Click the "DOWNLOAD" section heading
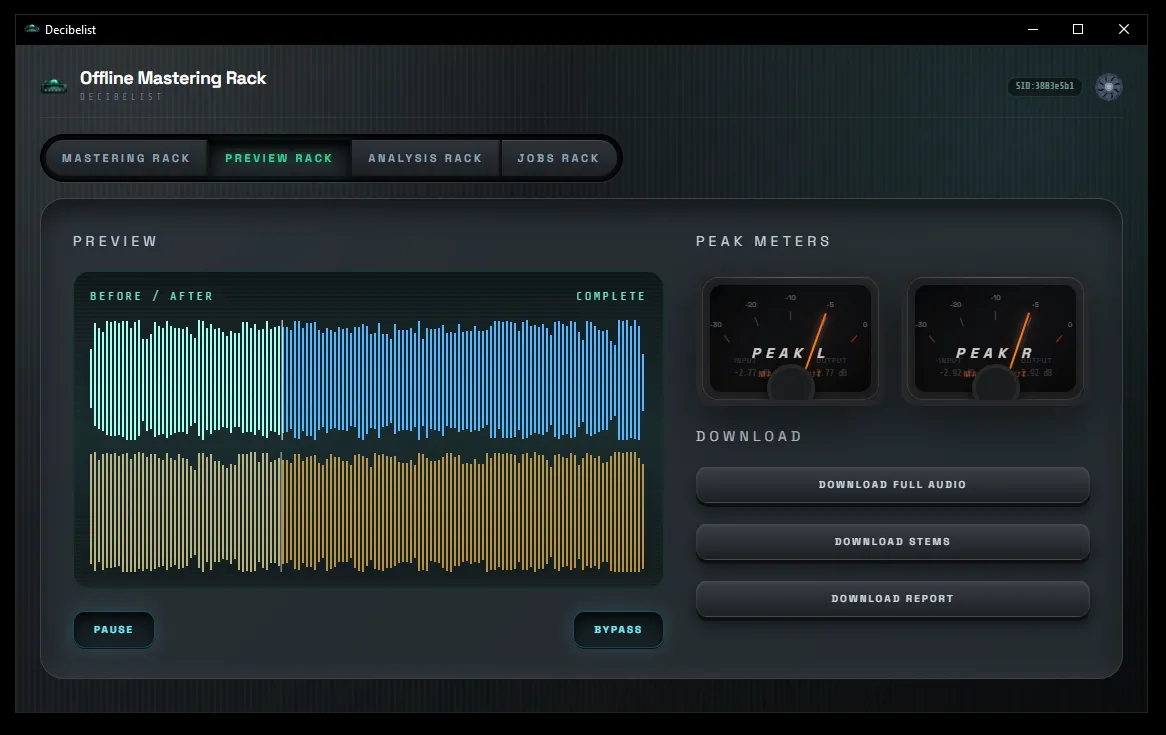Image resolution: width=1166 pixels, height=735 pixels. [x=749, y=437]
